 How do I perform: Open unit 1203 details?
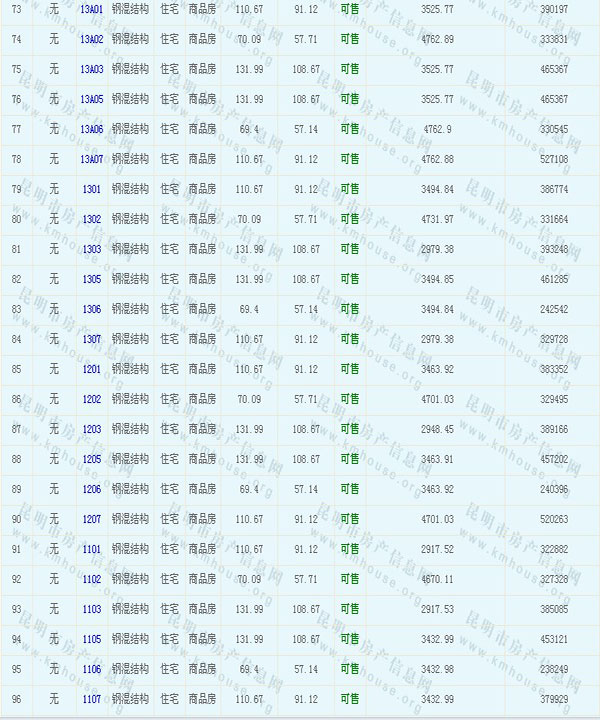[91, 429]
